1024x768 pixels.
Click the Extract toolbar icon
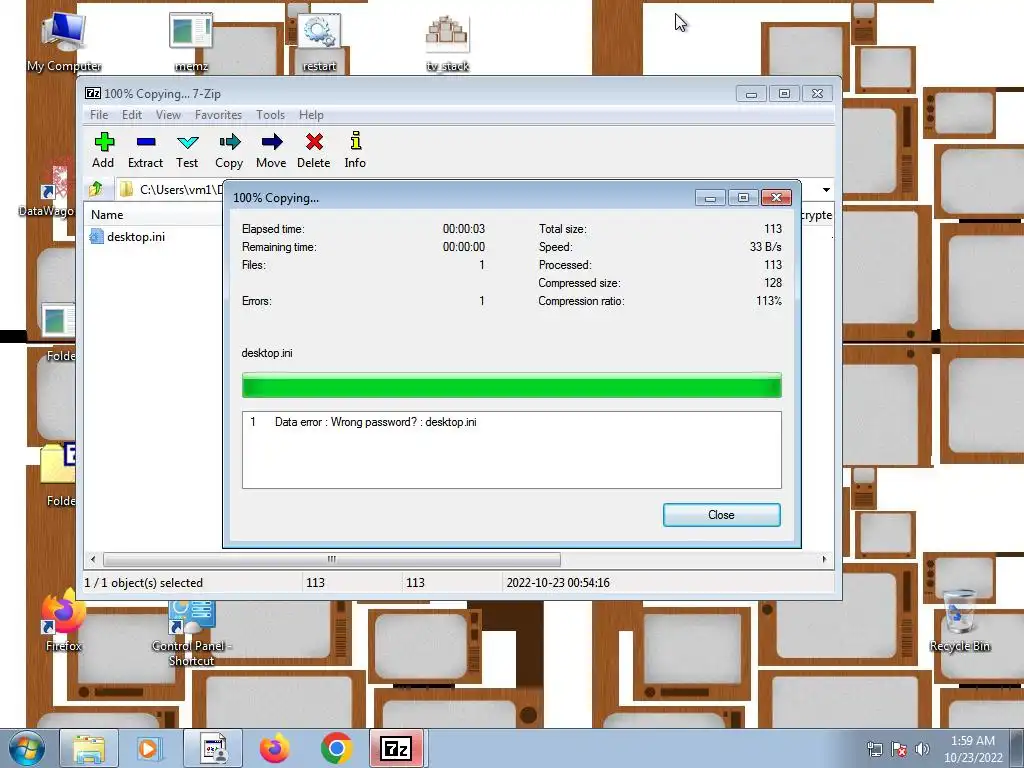[x=145, y=150]
